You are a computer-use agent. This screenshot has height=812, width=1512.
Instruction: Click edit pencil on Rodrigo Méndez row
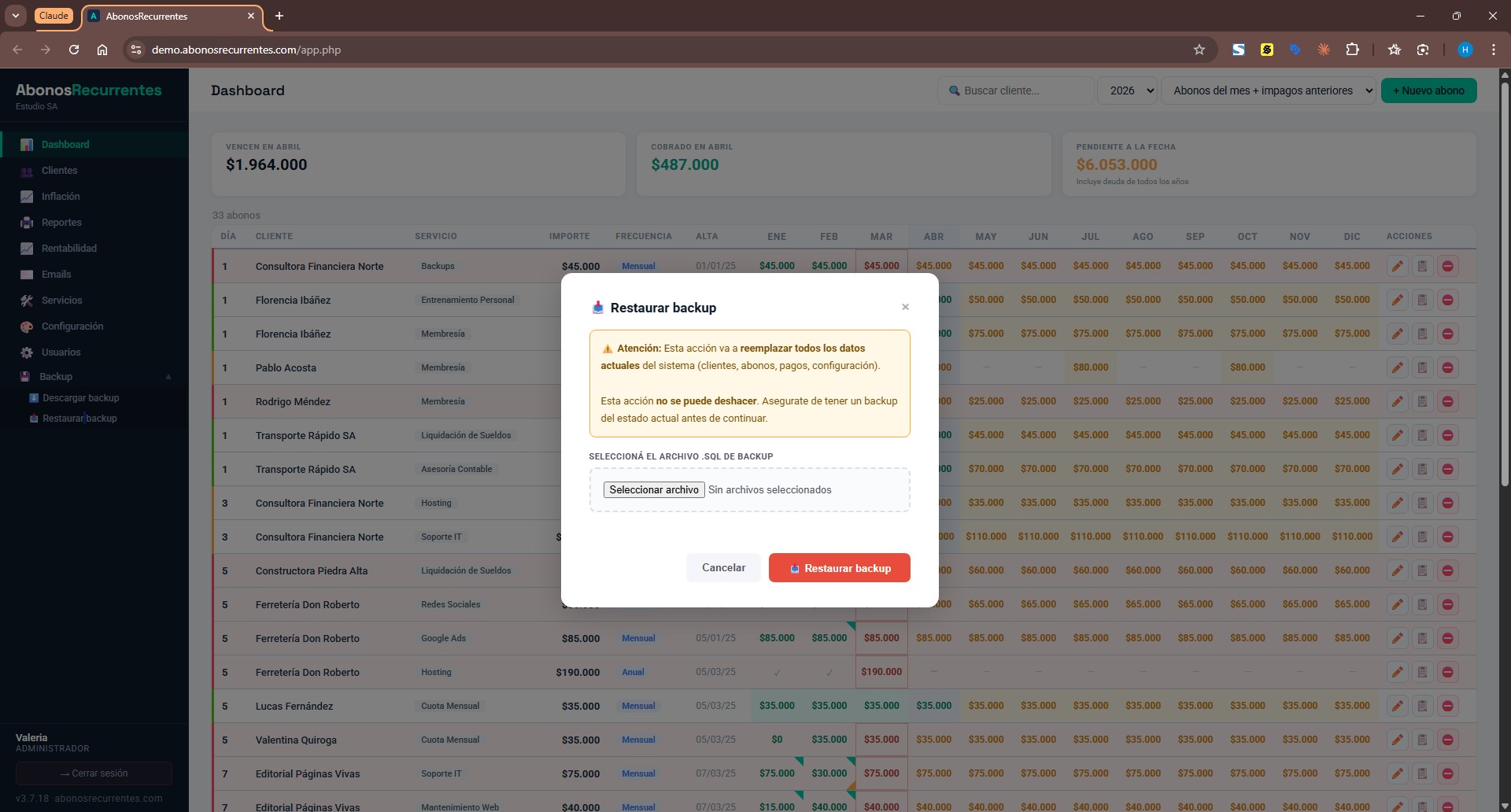(1396, 402)
